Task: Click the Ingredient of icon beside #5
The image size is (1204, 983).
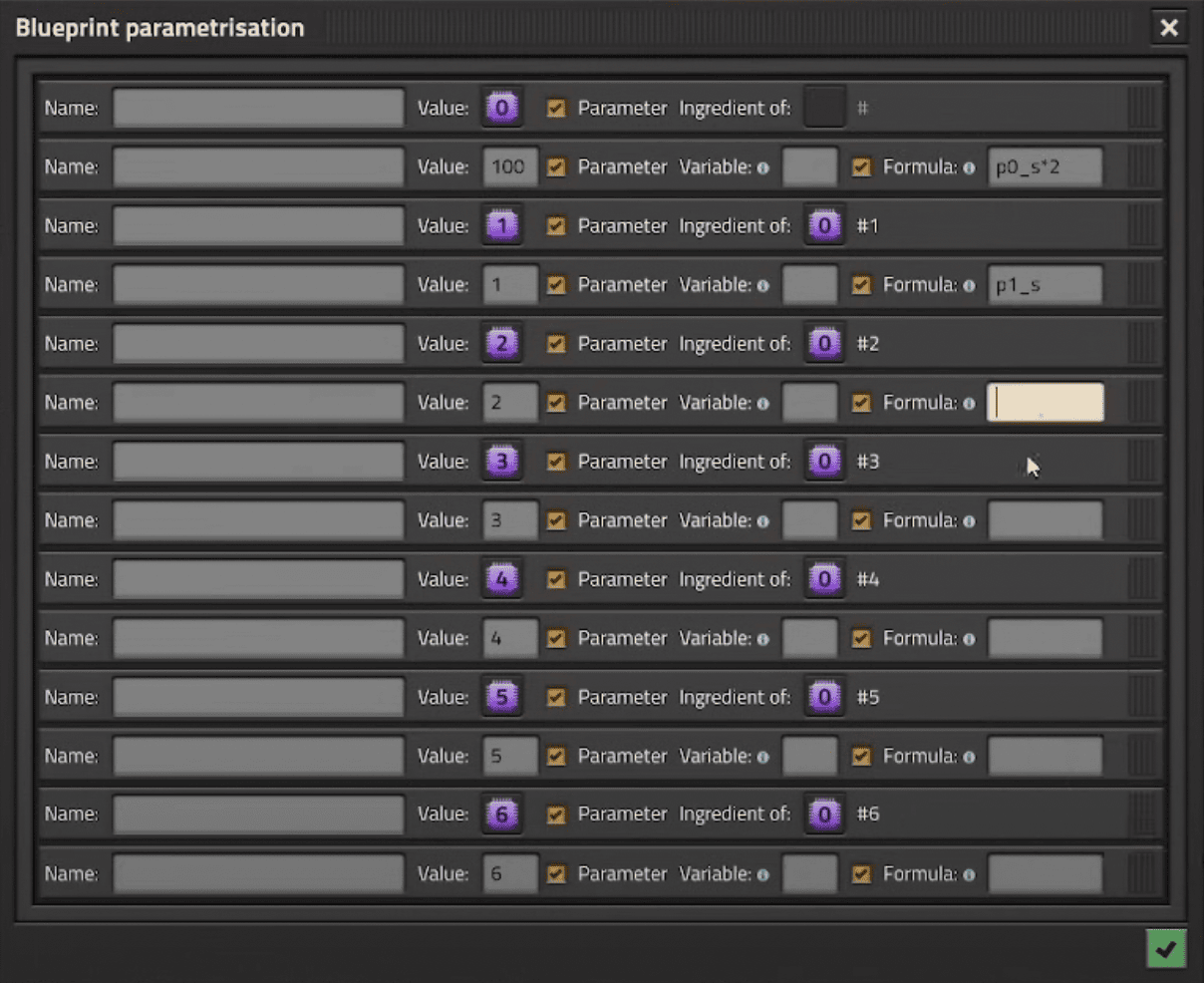Action: (824, 696)
